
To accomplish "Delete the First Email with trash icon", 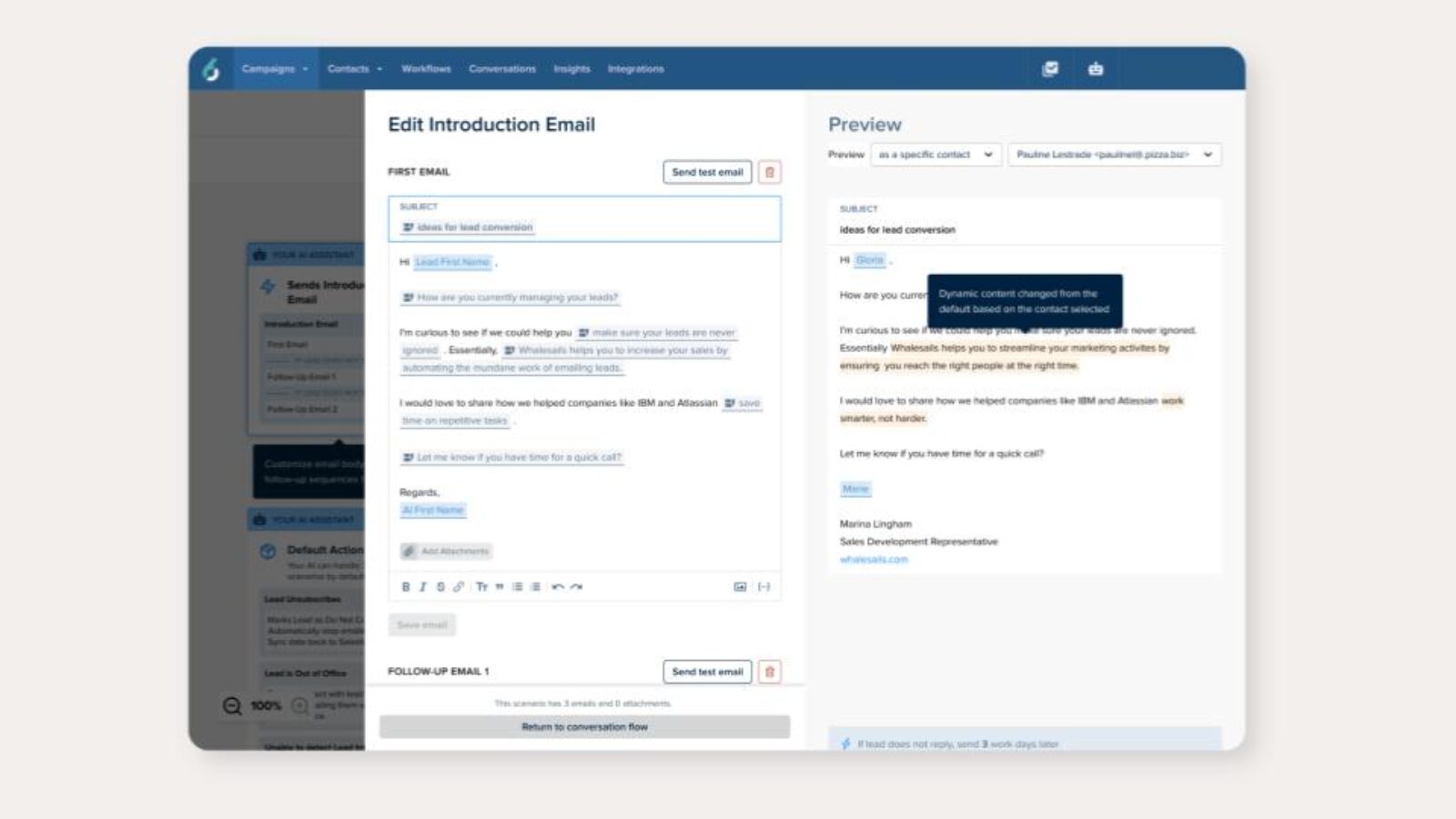I will click(770, 172).
